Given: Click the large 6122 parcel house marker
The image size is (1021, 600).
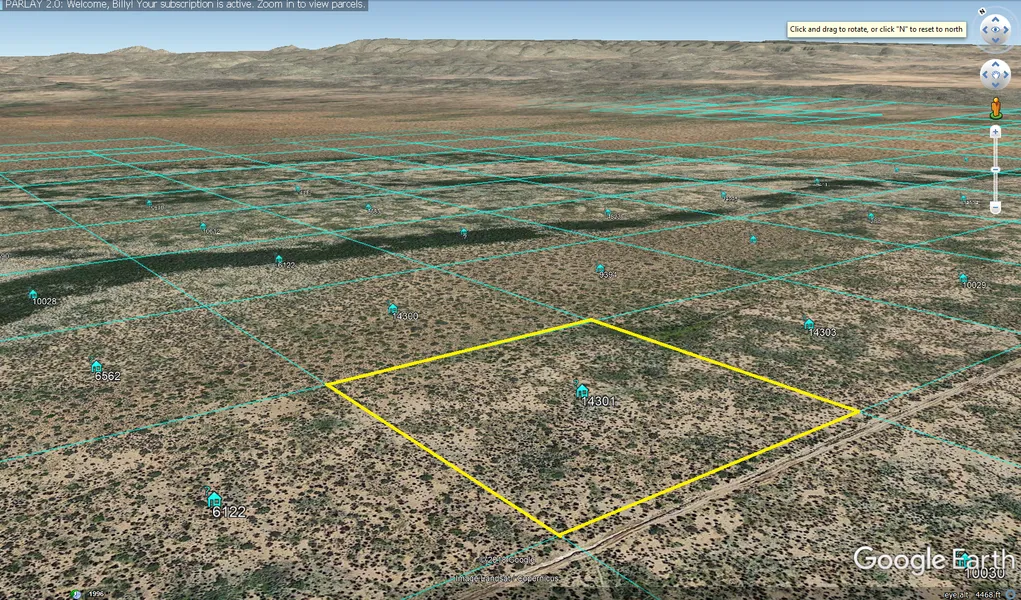Looking at the screenshot, I should tap(213, 499).
